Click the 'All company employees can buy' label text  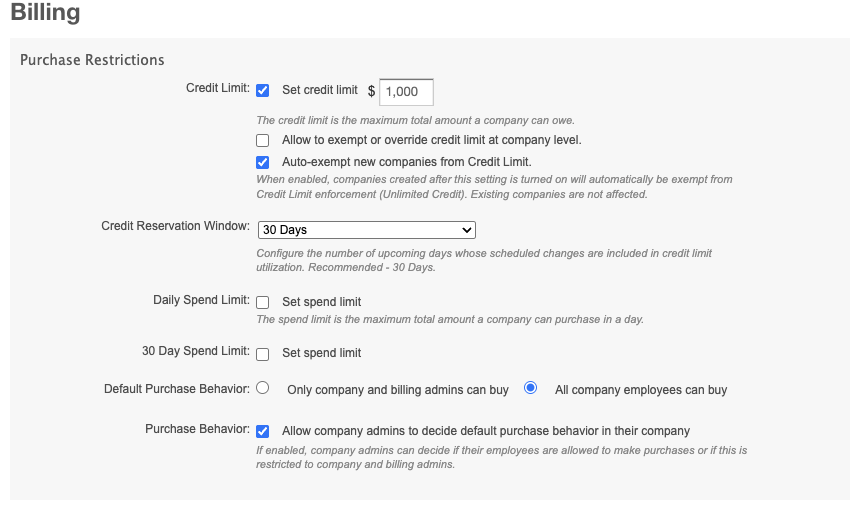coord(641,390)
